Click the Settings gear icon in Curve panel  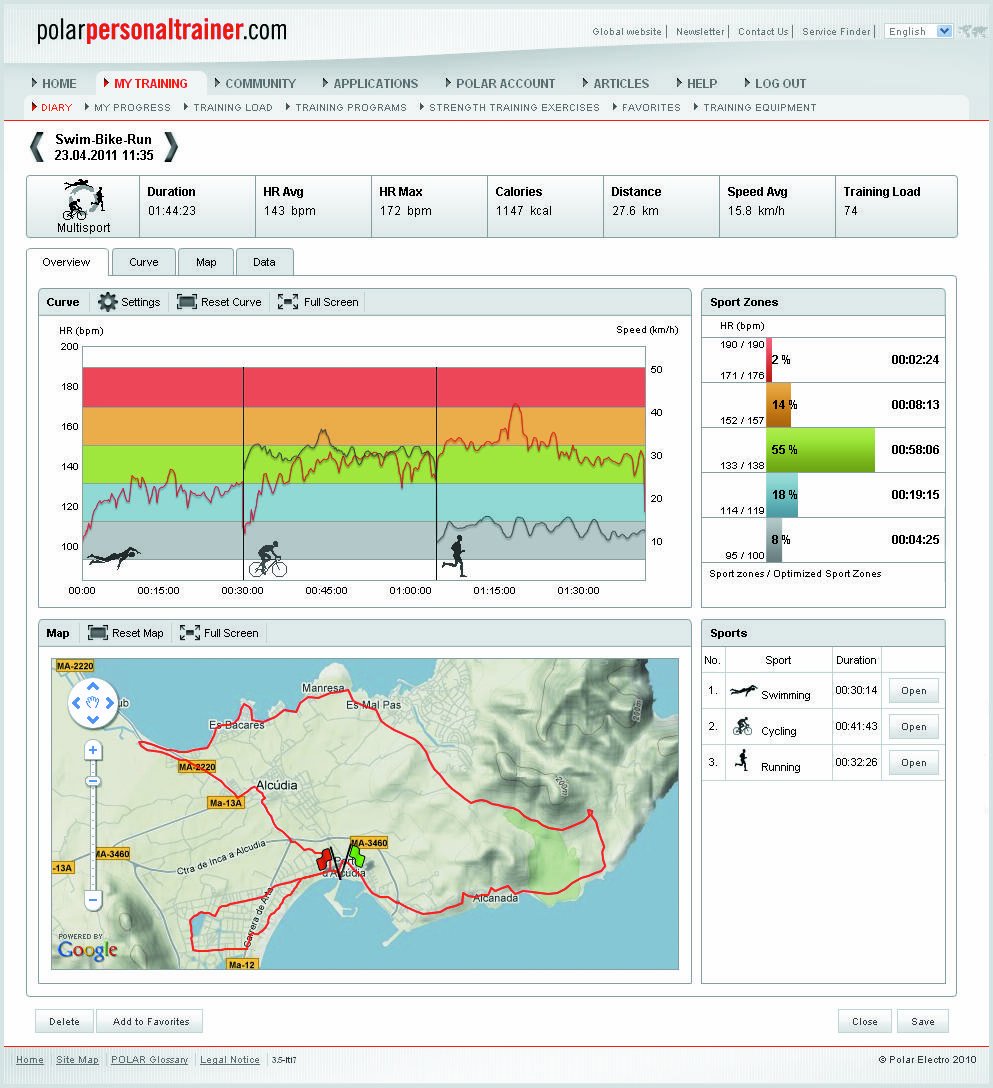point(108,302)
